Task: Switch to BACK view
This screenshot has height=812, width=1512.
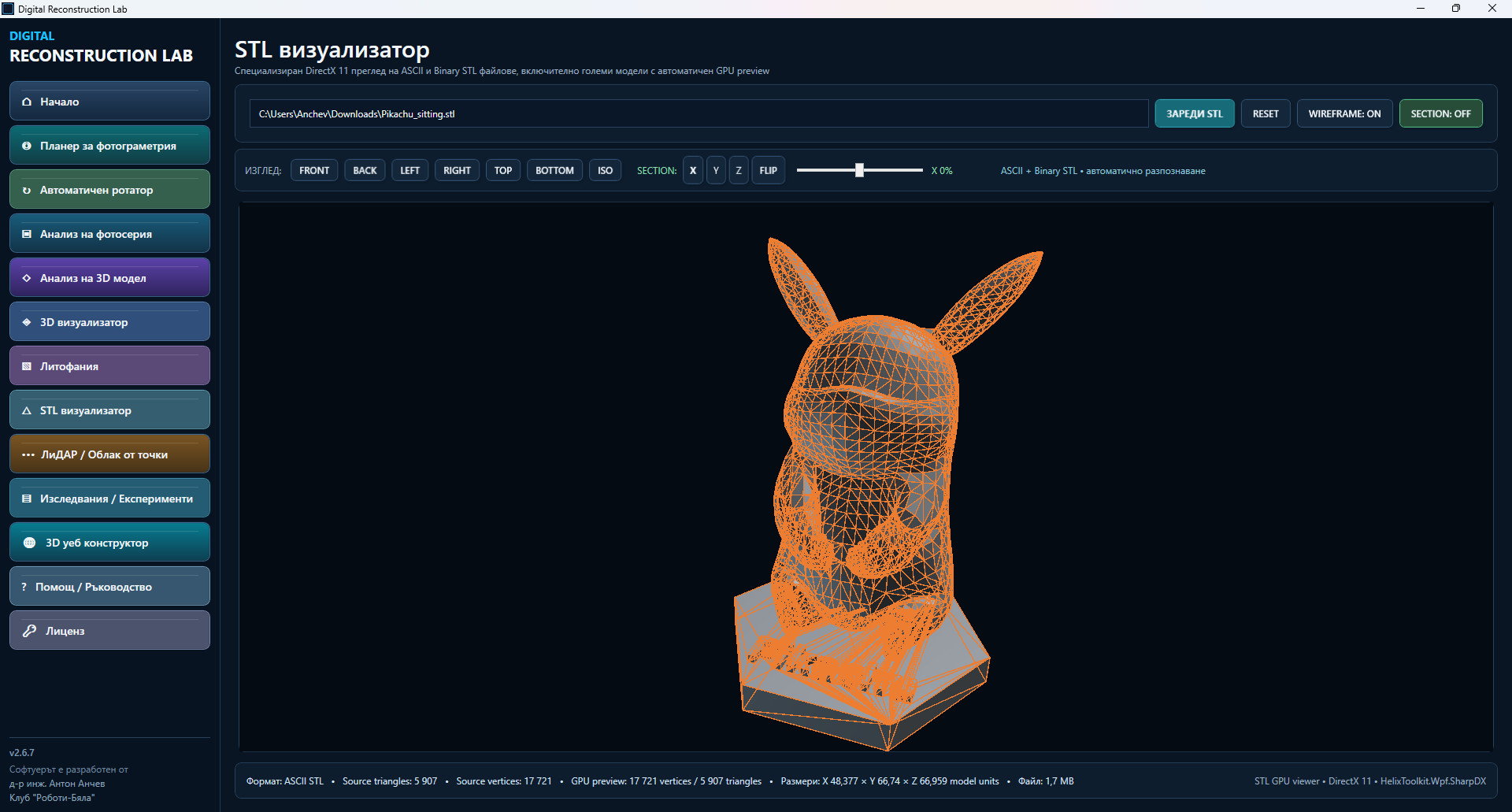Action: pyautogui.click(x=365, y=170)
